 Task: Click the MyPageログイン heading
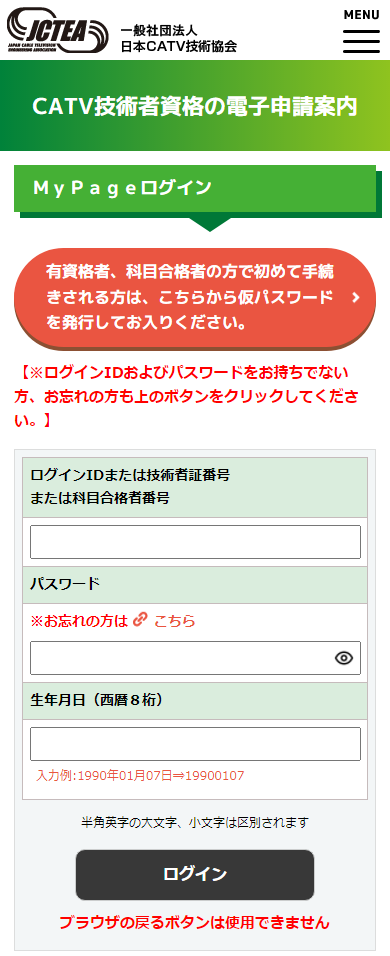pos(122,187)
